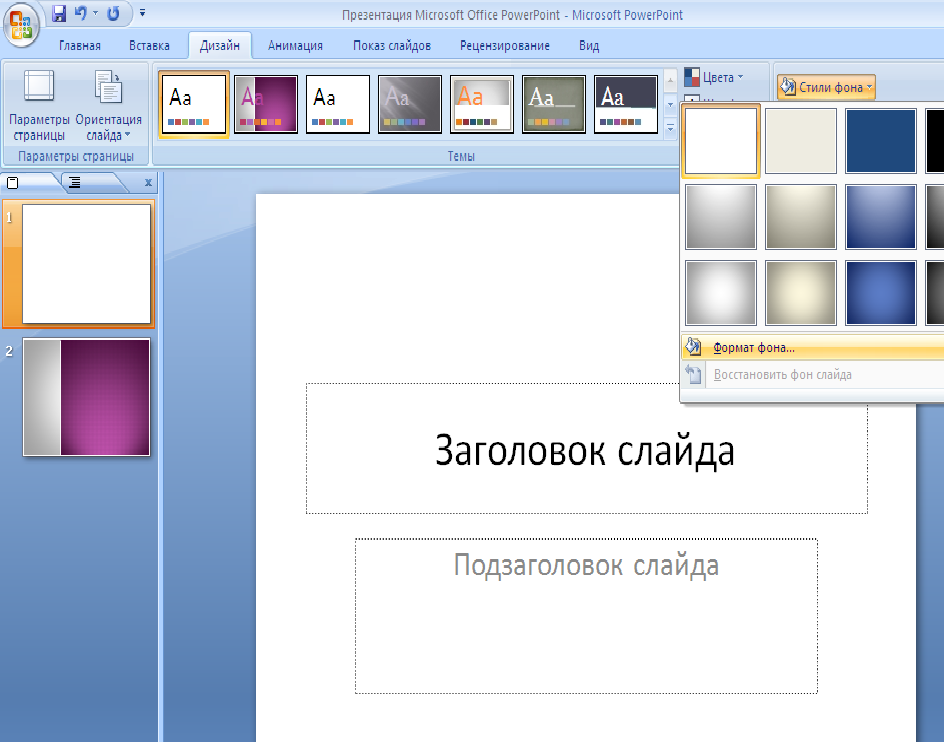Open the Undo history dropdown arrow

click(x=95, y=13)
